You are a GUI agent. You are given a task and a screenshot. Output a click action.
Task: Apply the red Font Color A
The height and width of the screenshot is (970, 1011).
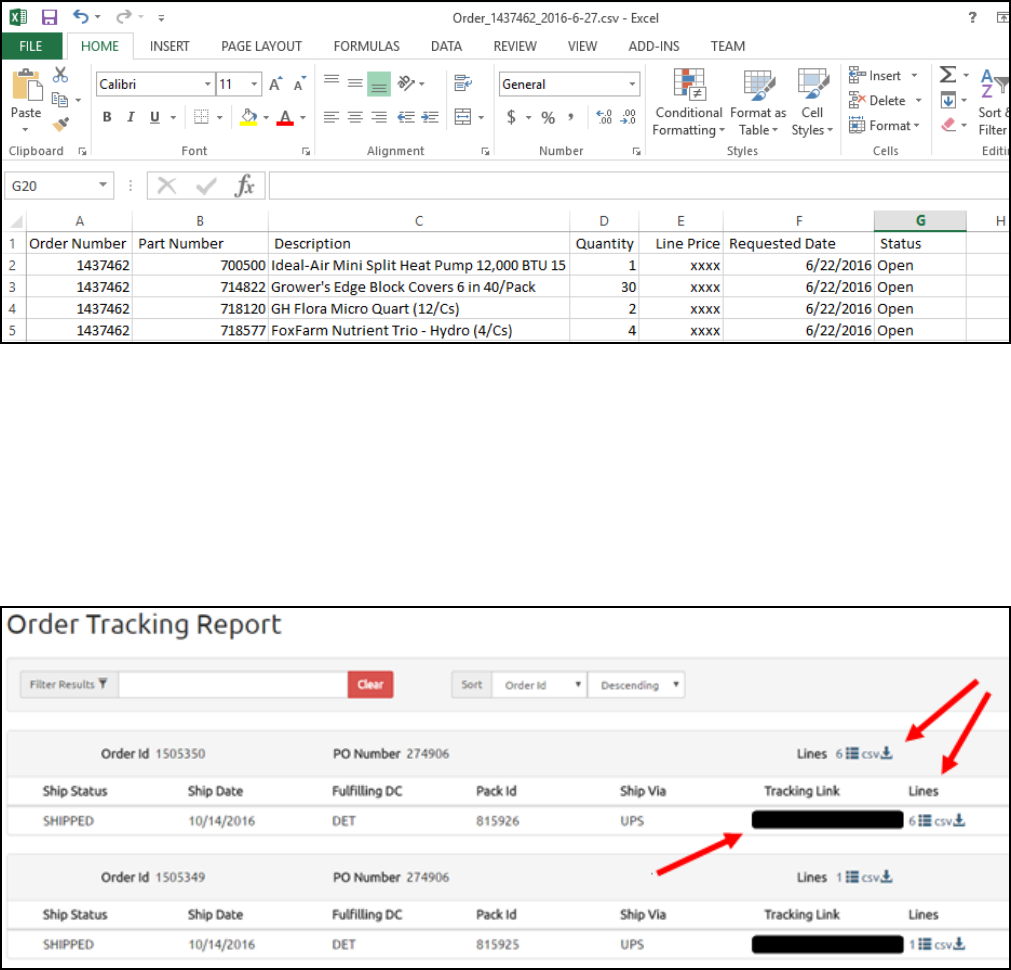(x=285, y=117)
